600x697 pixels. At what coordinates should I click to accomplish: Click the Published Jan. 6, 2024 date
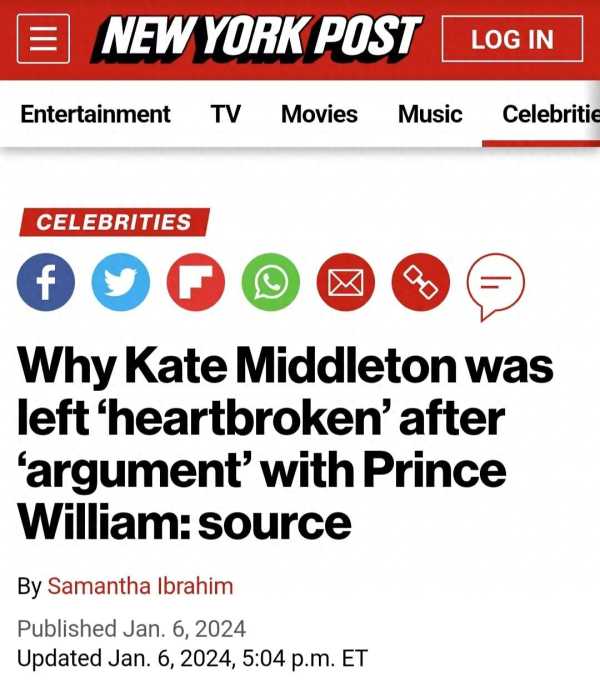(132, 629)
